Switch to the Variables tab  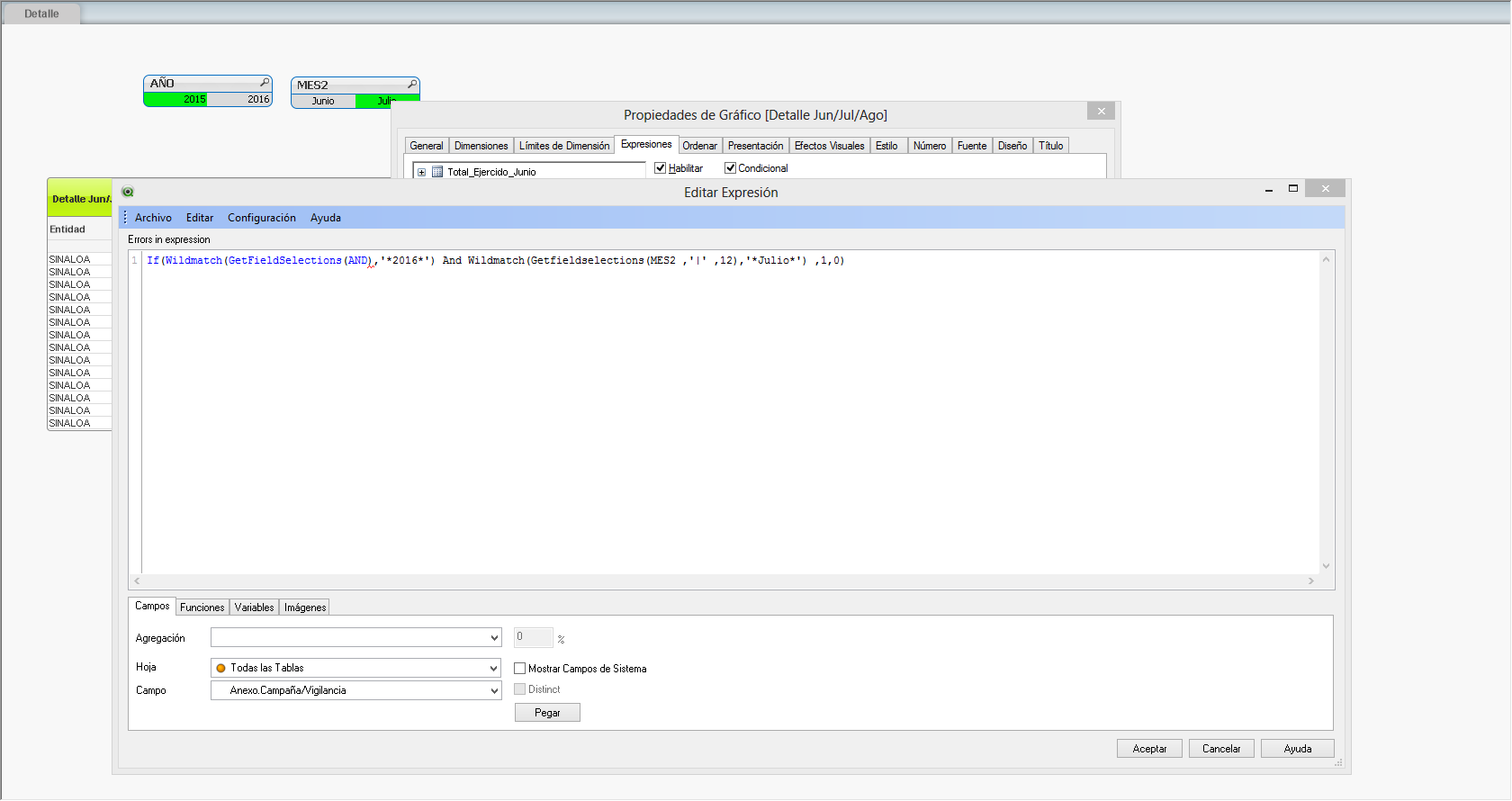click(255, 607)
